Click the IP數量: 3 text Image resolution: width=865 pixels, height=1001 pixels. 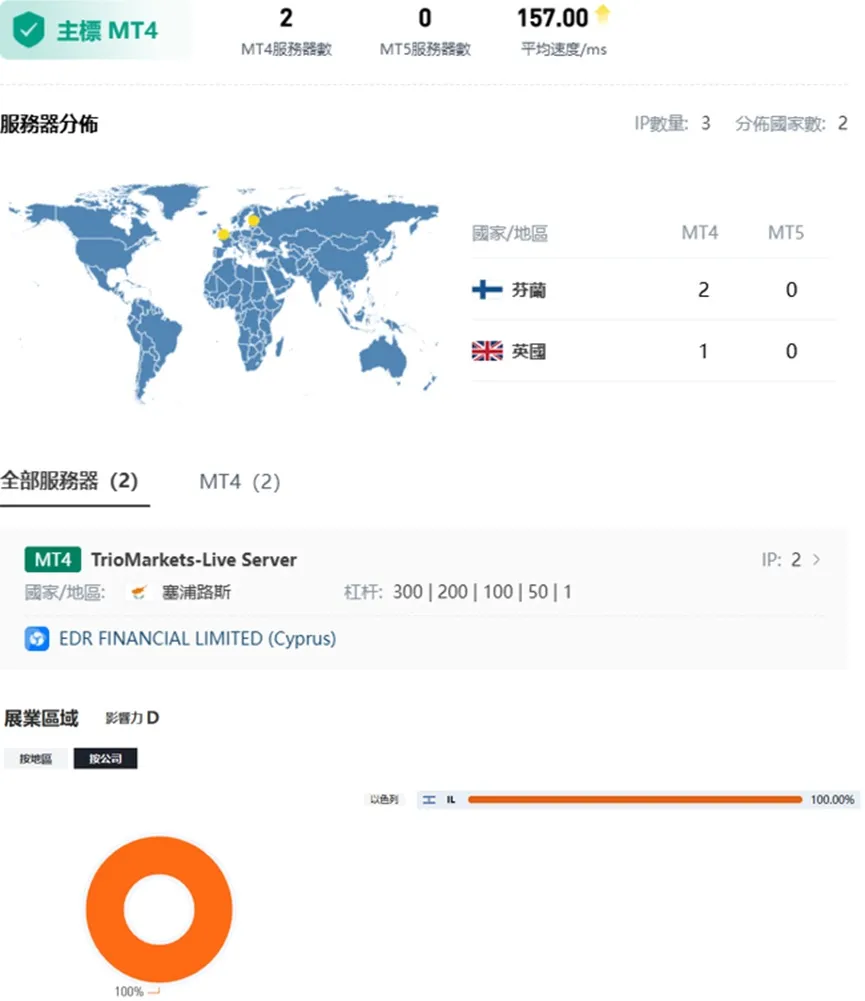(x=672, y=123)
